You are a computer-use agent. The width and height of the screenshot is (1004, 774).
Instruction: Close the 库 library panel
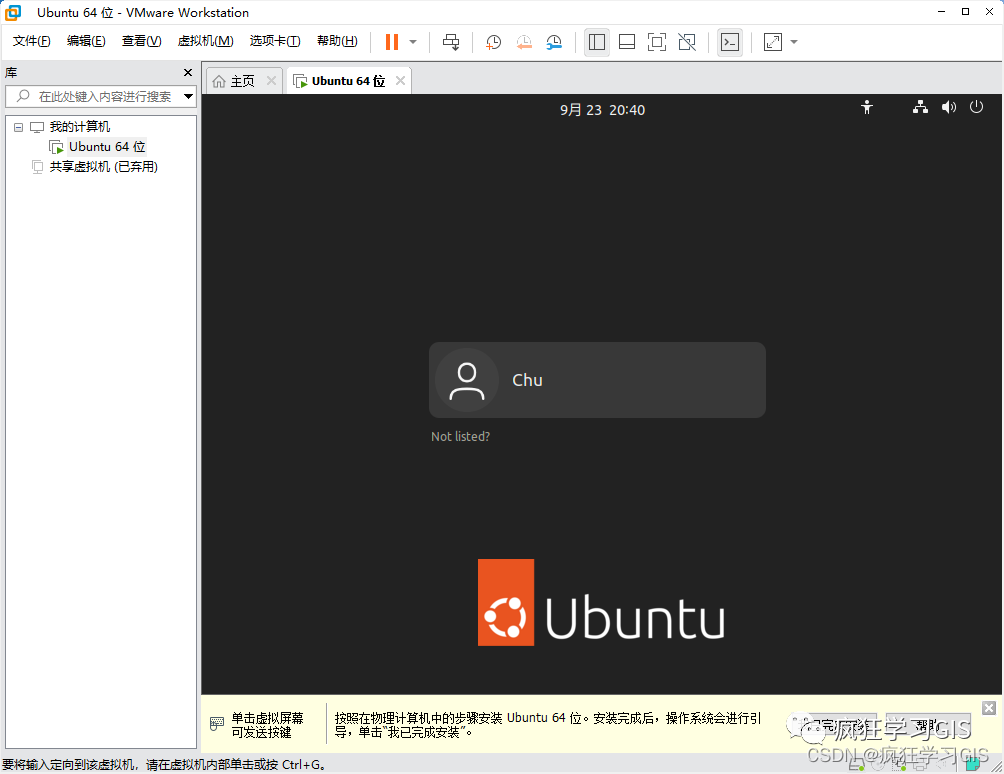[188, 72]
